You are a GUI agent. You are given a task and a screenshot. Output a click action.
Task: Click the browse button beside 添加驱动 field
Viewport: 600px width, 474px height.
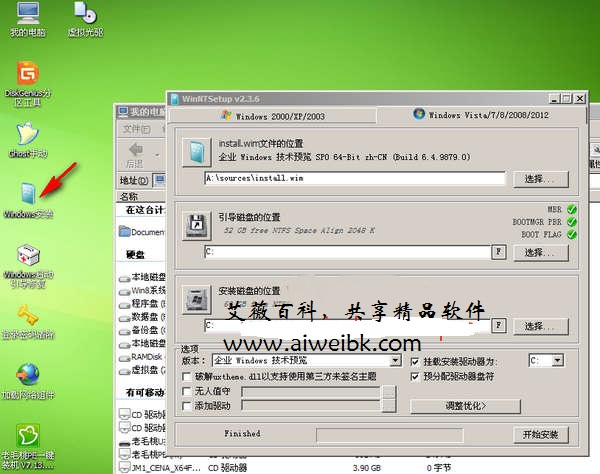click(389, 406)
